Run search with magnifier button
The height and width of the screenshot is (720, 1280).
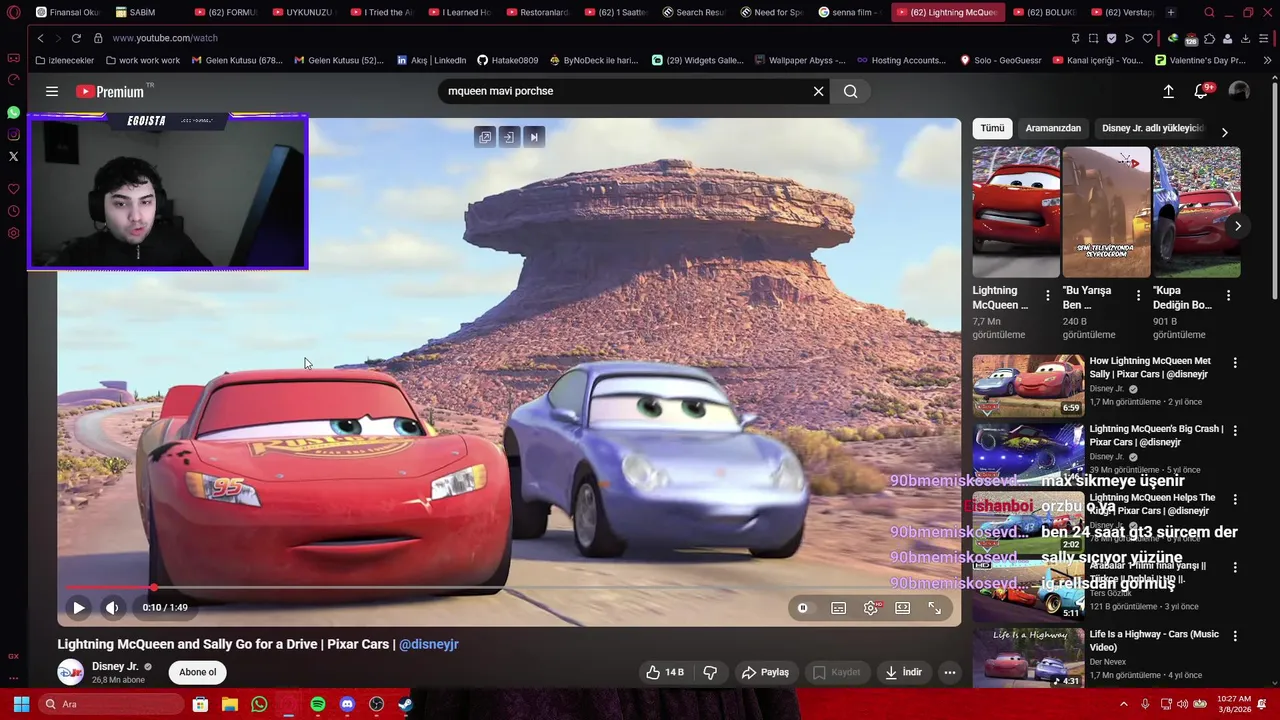point(850,91)
